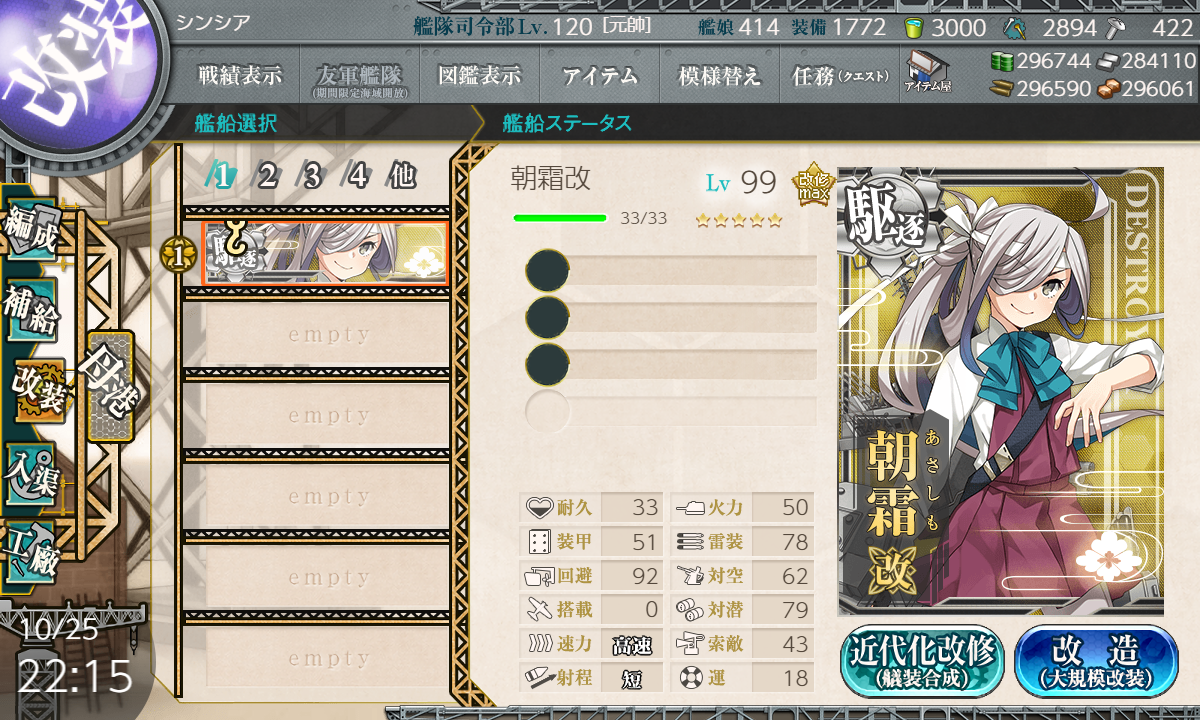The height and width of the screenshot is (720, 1200).
Task: Open the アイテム item menu
Action: pos(599,76)
